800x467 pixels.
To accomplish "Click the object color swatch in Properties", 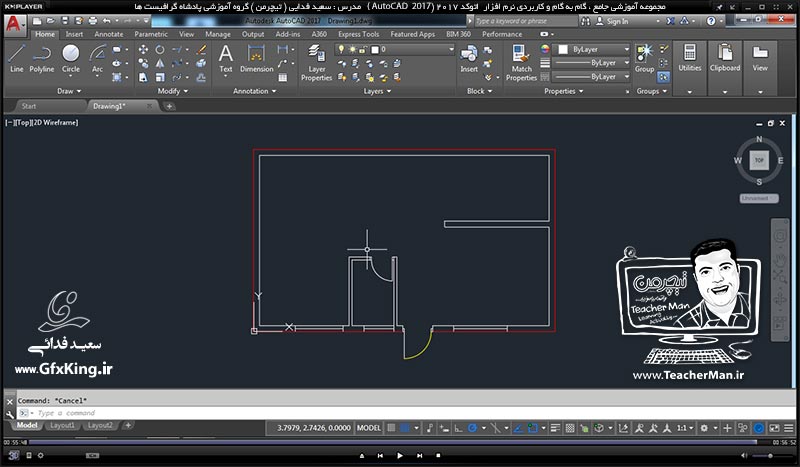I will pyautogui.click(x=563, y=50).
